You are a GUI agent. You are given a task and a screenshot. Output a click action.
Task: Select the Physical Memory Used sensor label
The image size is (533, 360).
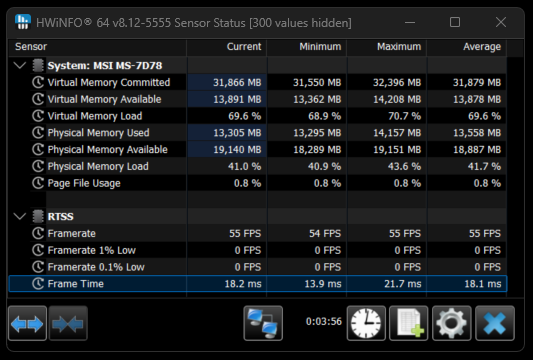pos(98,133)
